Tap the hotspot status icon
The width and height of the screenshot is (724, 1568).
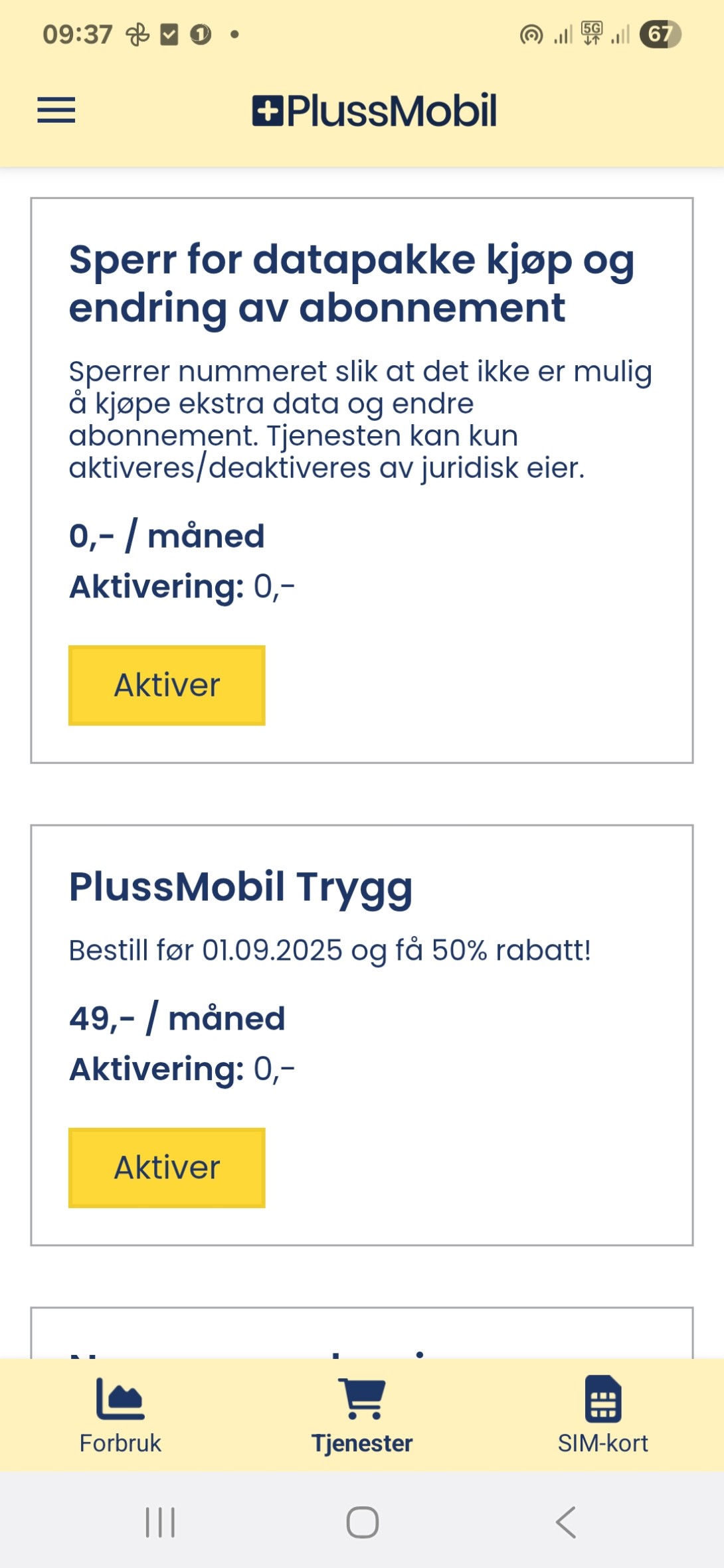(531, 35)
